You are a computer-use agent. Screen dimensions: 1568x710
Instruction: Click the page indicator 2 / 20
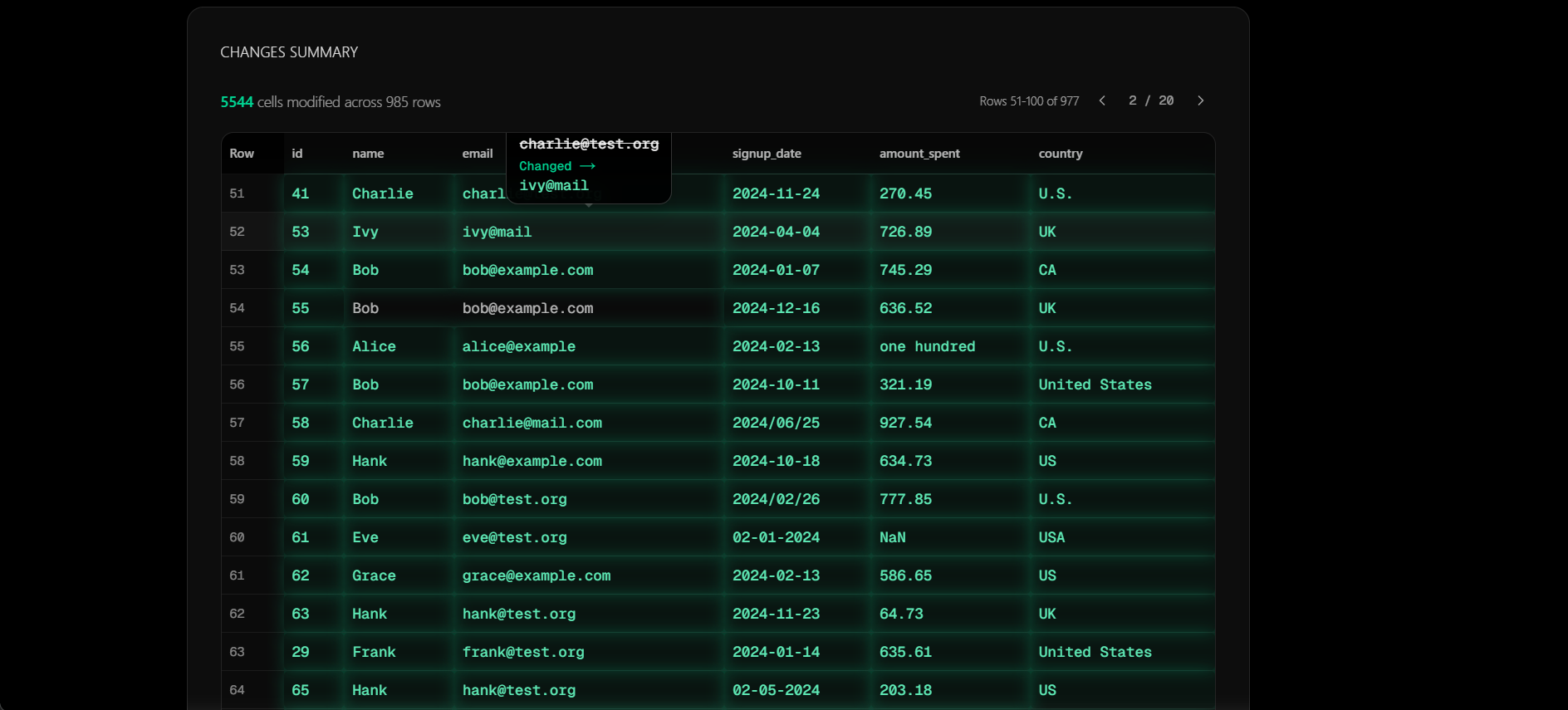click(1150, 100)
